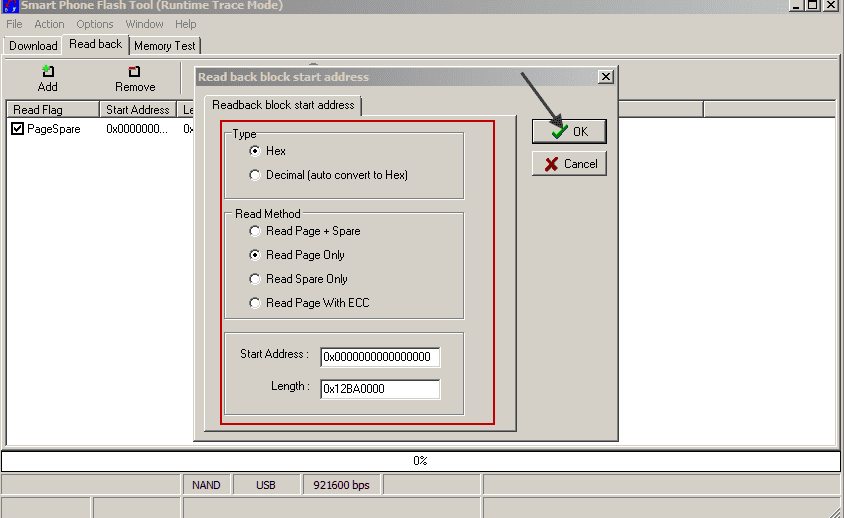844x518 pixels.
Task: Click the 0x0000000... start address cell
Action: (x=137, y=129)
